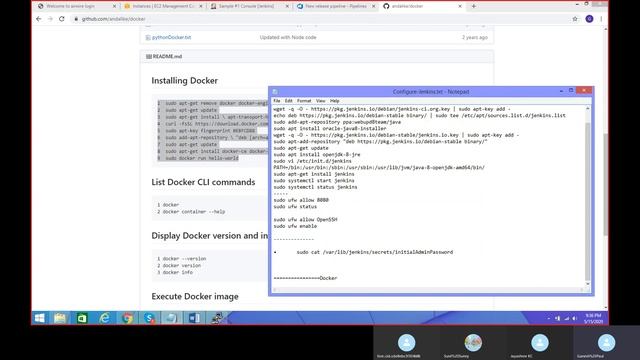Close the andalike/docker tab
640x360 pixels.
tap(460, 6)
